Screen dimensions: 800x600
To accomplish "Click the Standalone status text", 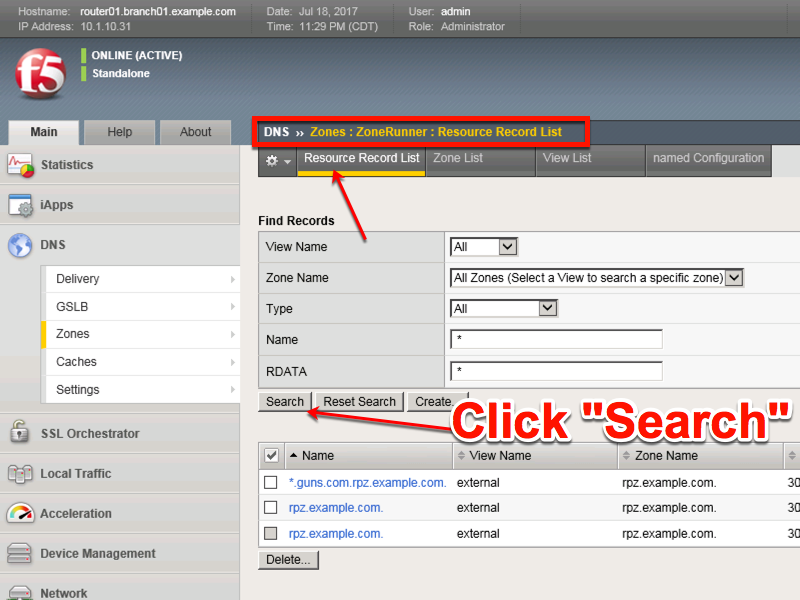I will tap(121, 73).
